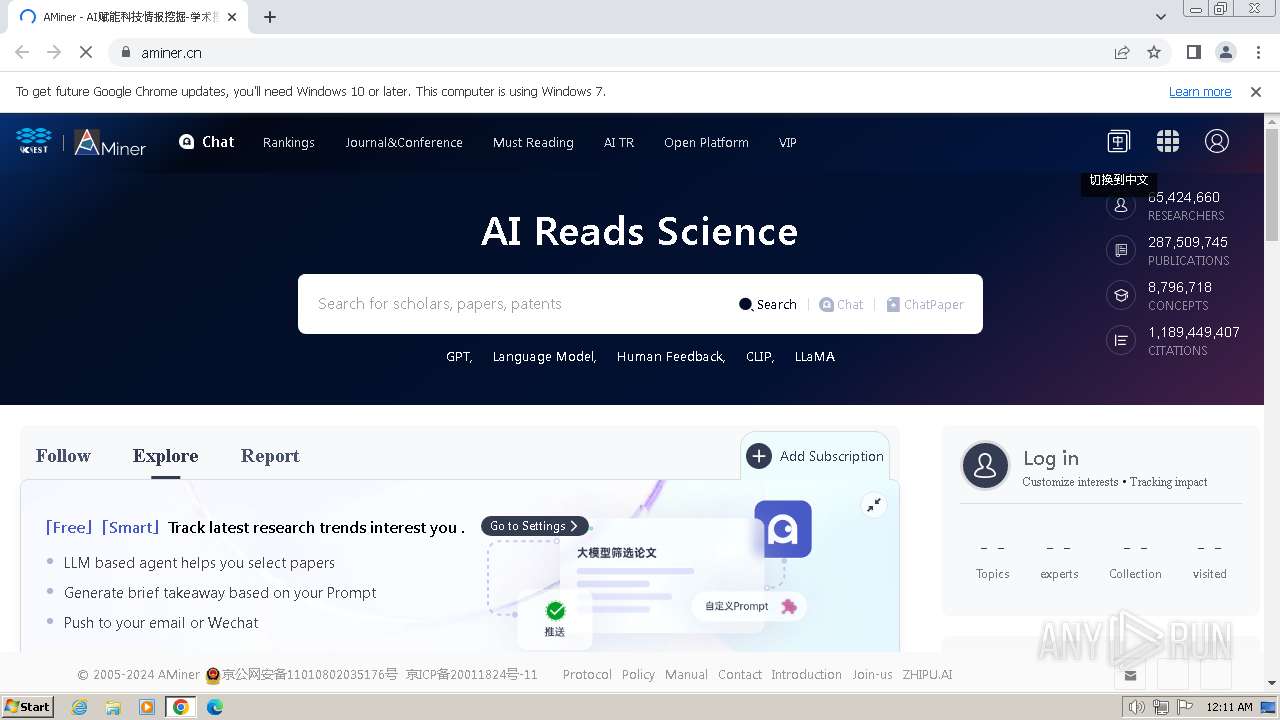Open the Introduction footer link
Screen dimensions: 1280x720
(806, 675)
